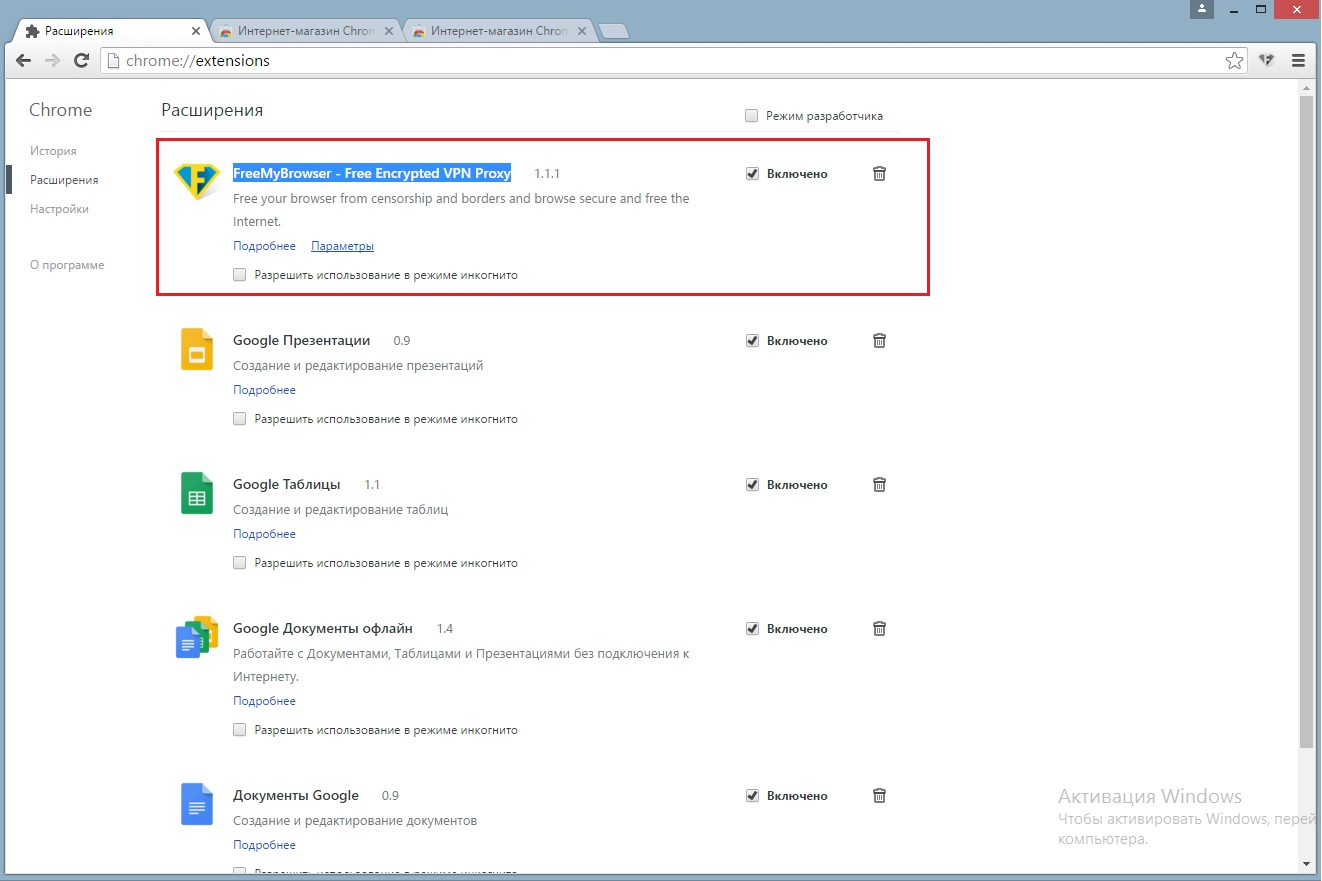Delete Google Документы офлайн via trash icon

tap(879, 629)
